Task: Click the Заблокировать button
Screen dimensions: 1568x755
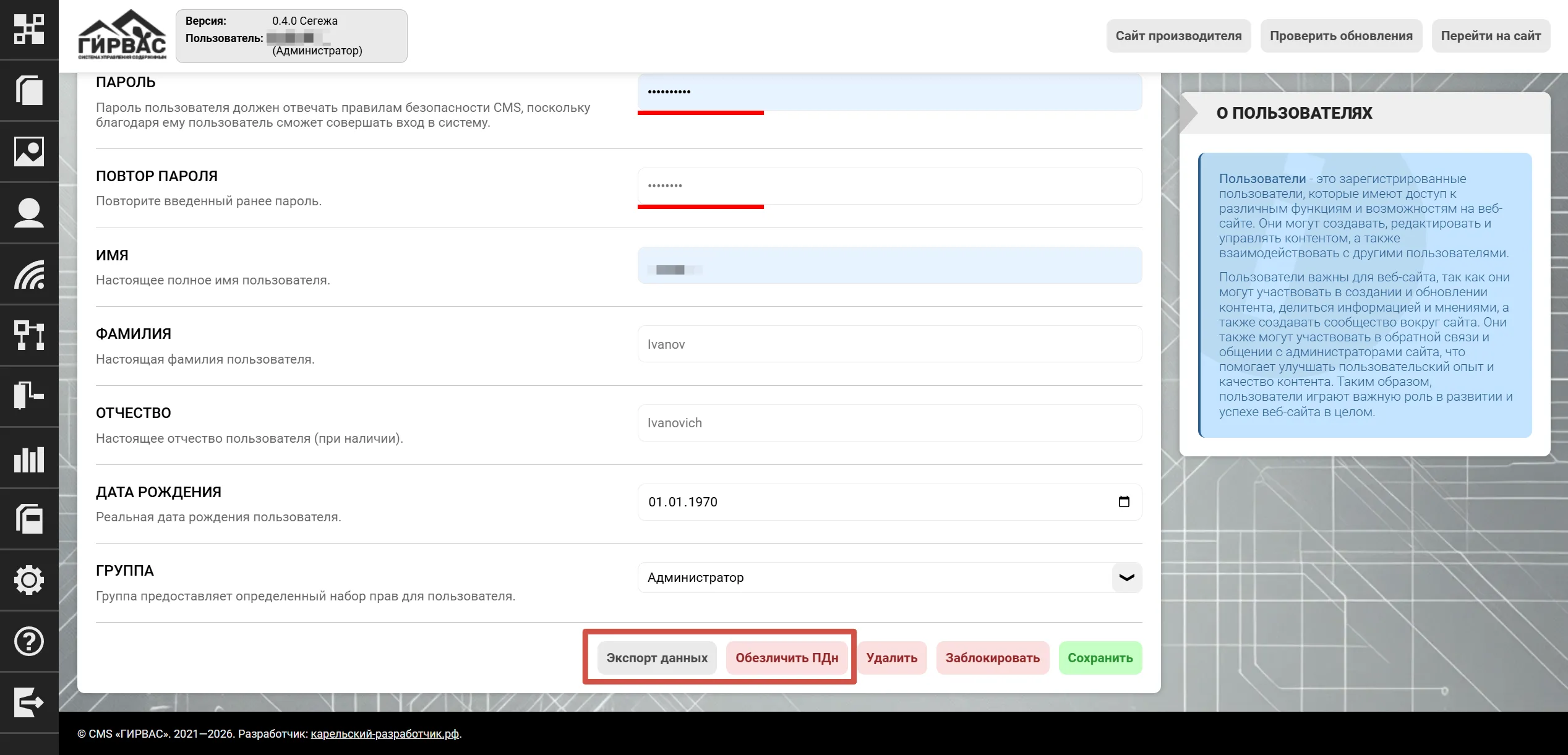Action: coord(993,658)
